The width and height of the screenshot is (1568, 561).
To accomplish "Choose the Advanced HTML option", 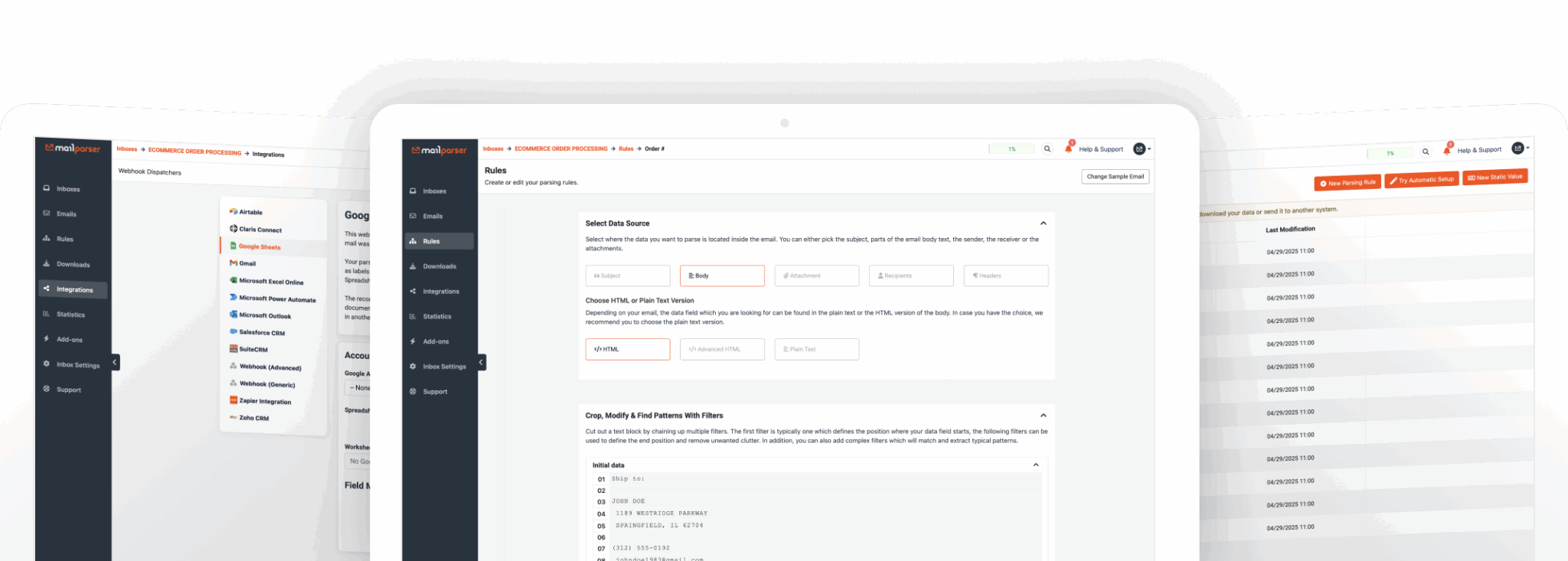I will click(722, 349).
